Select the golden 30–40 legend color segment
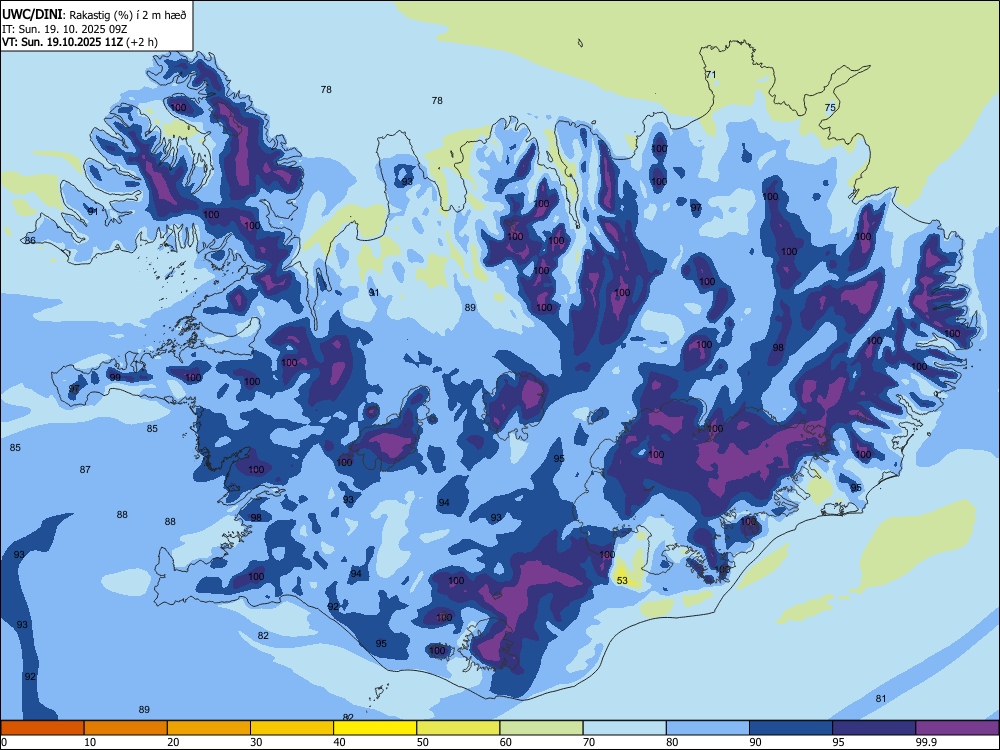Screen dimensions: 1000x750 tap(292, 728)
